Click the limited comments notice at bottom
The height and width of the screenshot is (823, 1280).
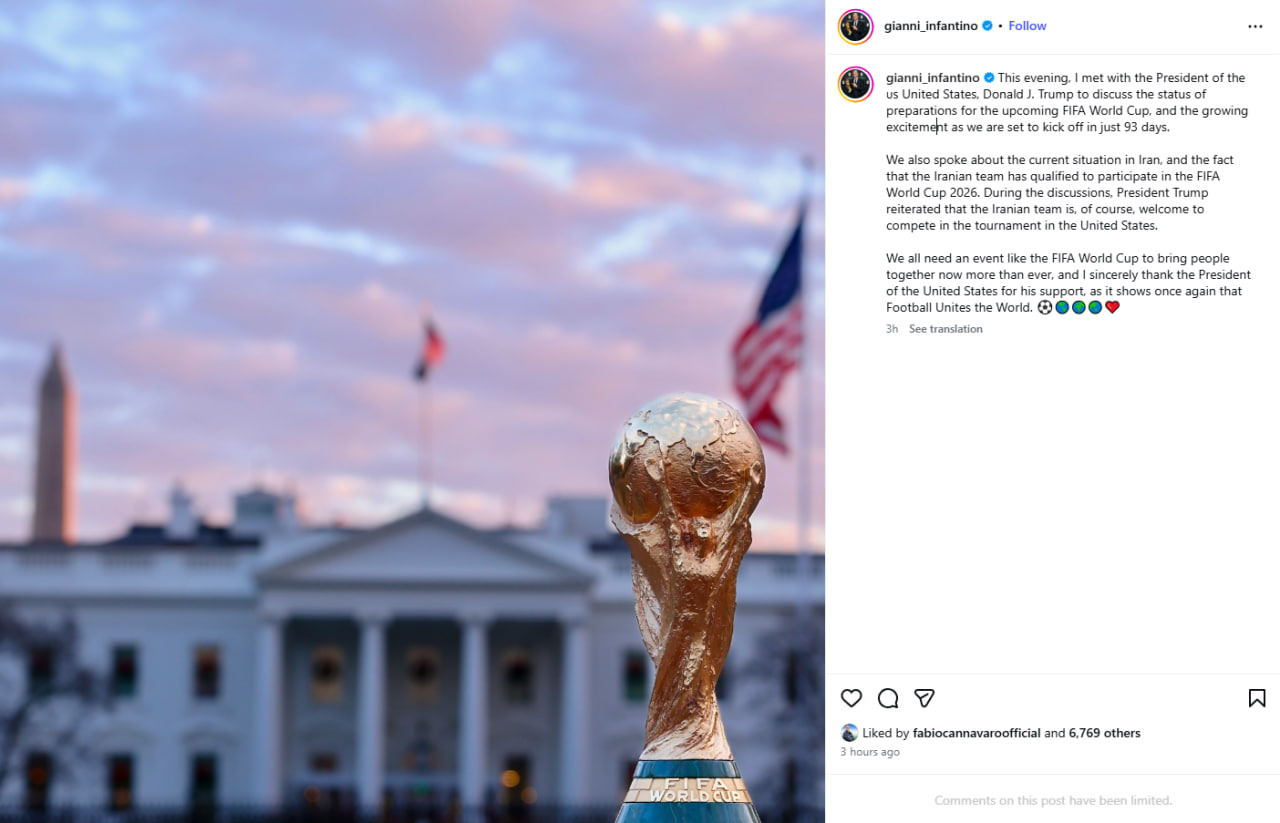click(1053, 800)
